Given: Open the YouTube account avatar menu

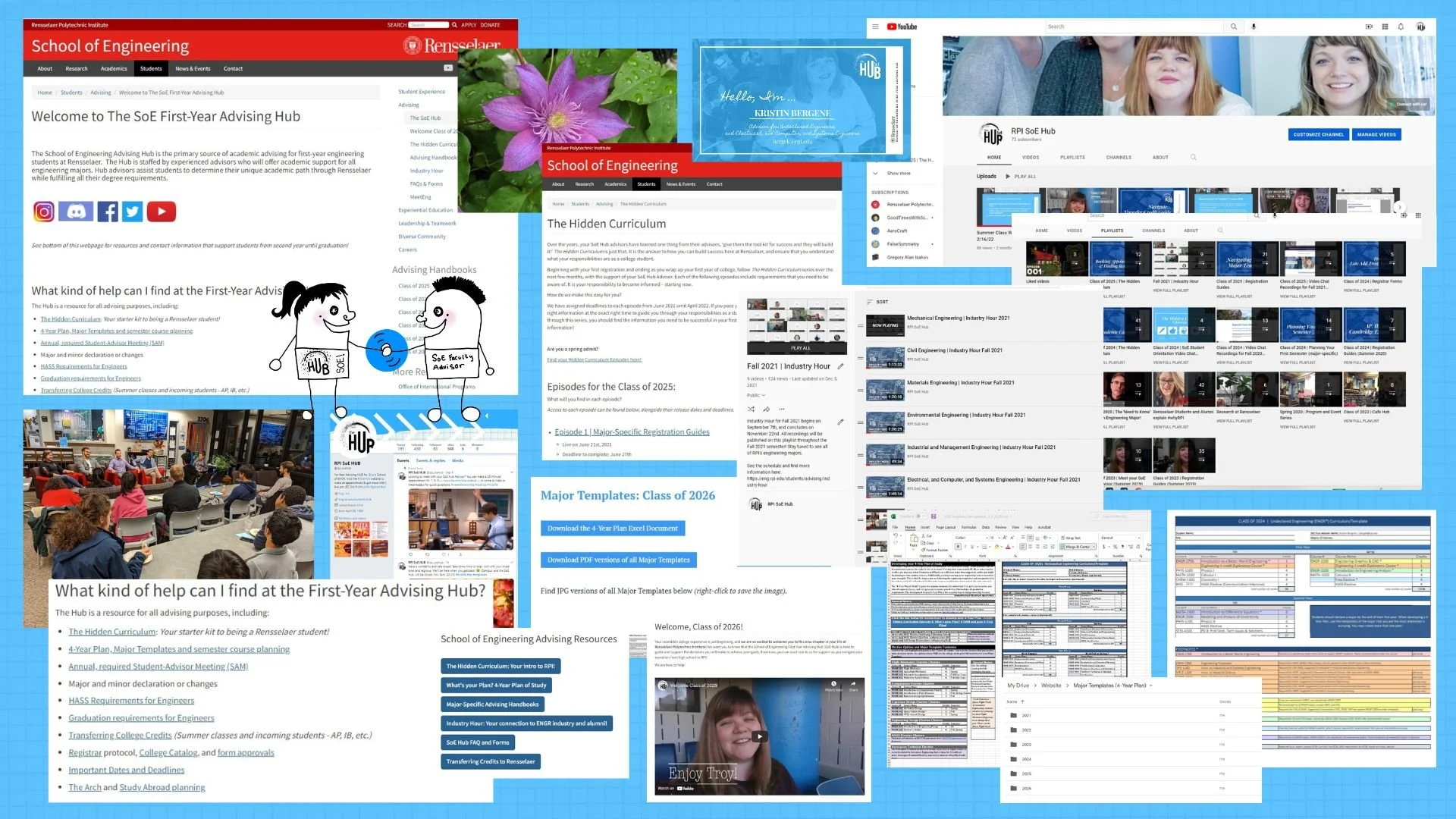Looking at the screenshot, I should (x=1420, y=27).
